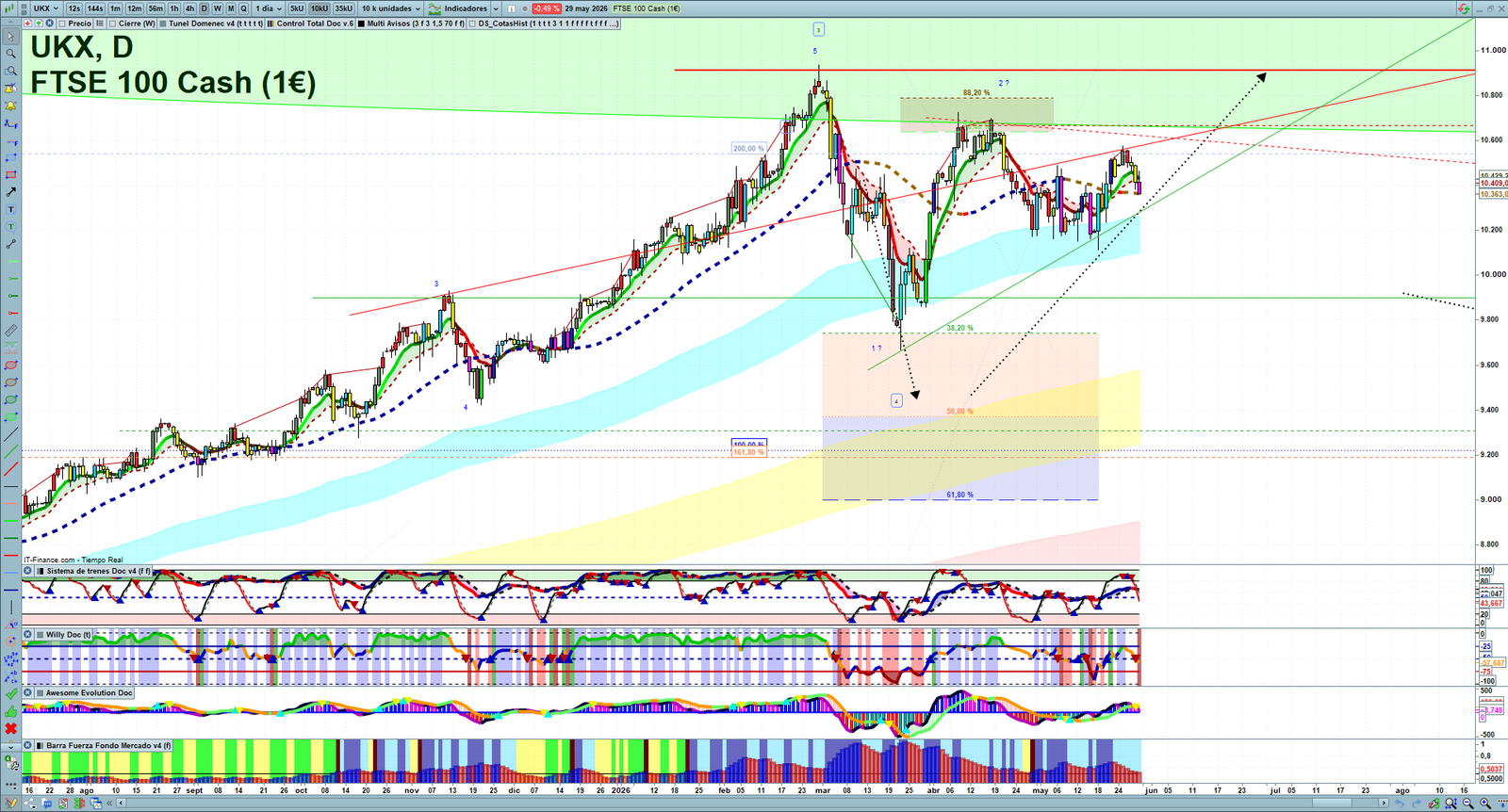The image size is (1508, 812).
Task: Click the Multi Avisos indicator label
Action: [x=416, y=24]
